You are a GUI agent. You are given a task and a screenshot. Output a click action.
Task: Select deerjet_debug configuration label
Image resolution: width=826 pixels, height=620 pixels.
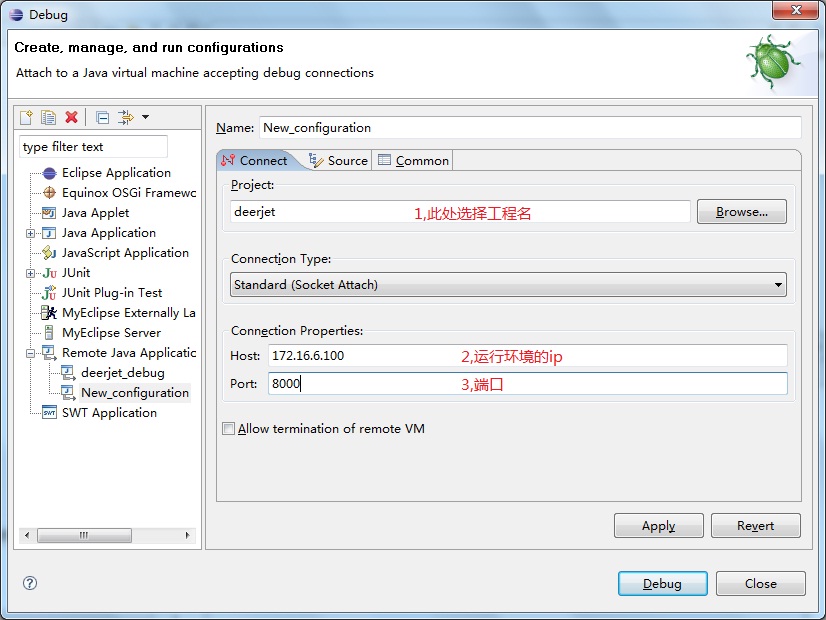pos(123,373)
